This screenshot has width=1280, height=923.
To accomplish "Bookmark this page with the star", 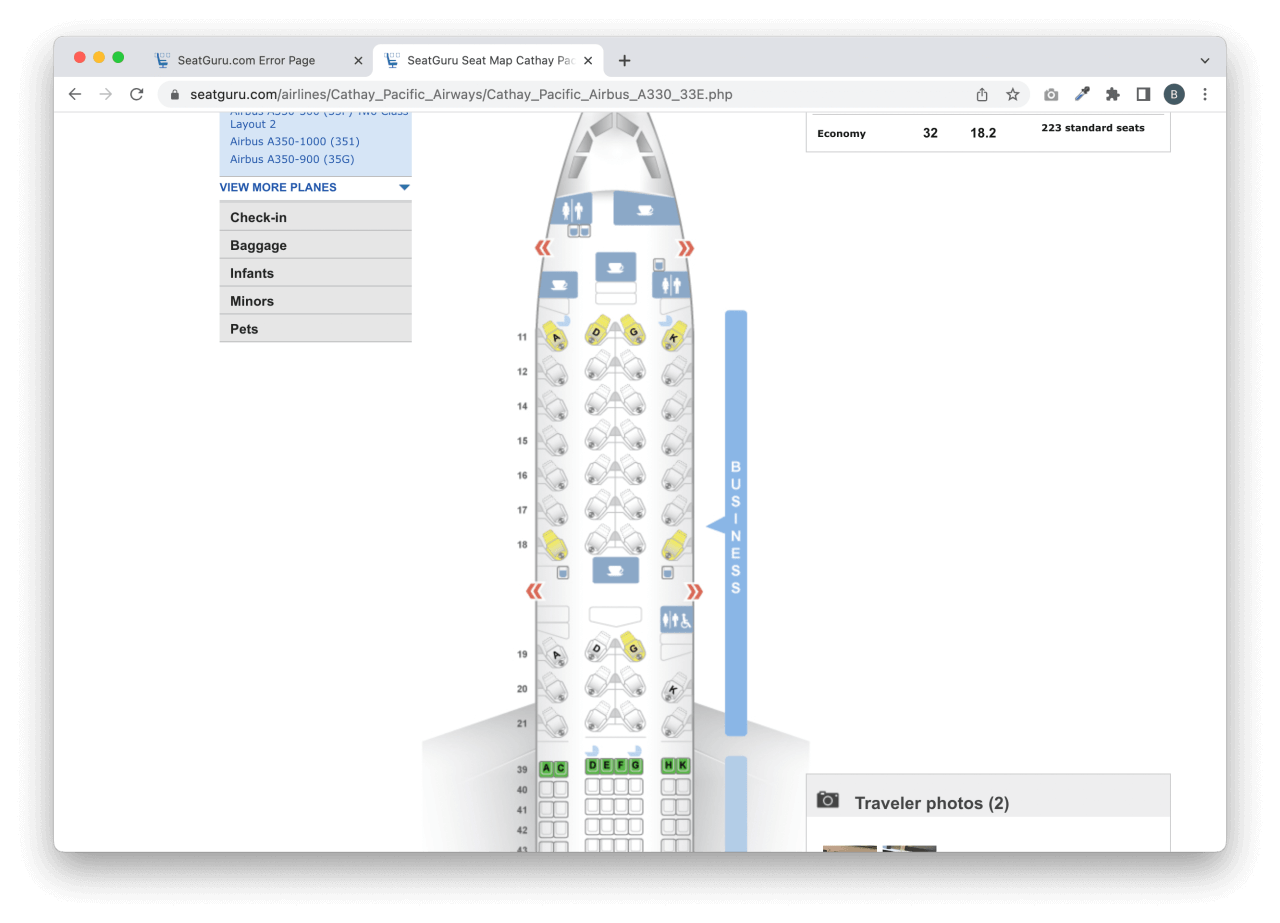I will 1013,94.
